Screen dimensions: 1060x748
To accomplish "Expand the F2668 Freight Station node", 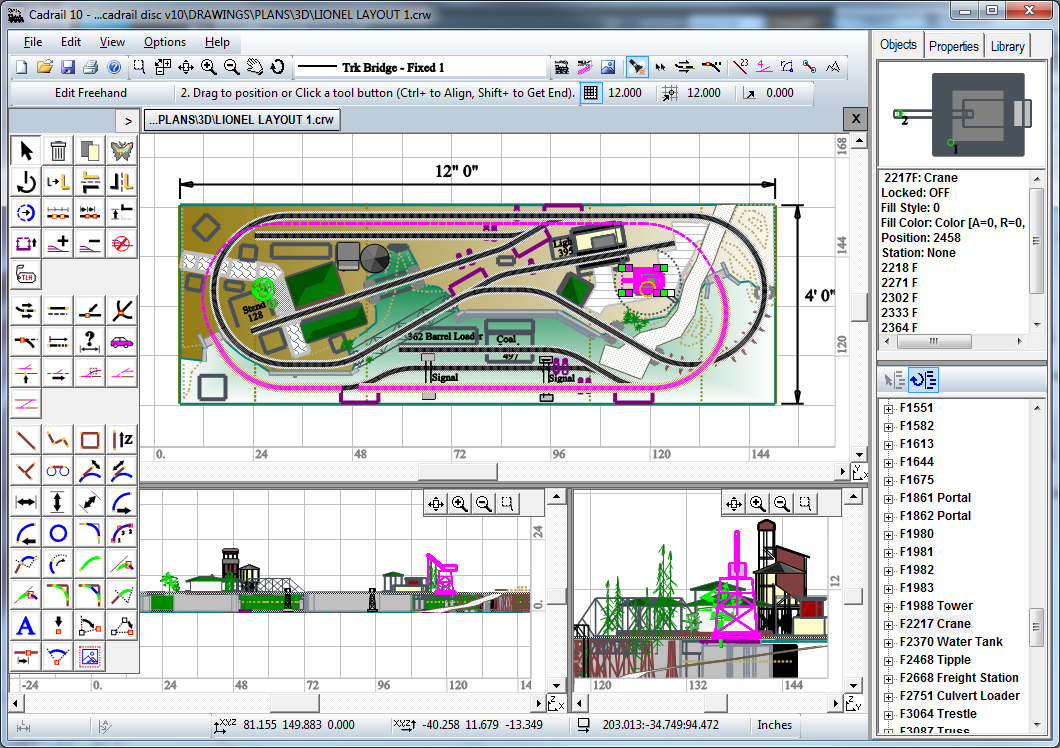I will click(888, 678).
